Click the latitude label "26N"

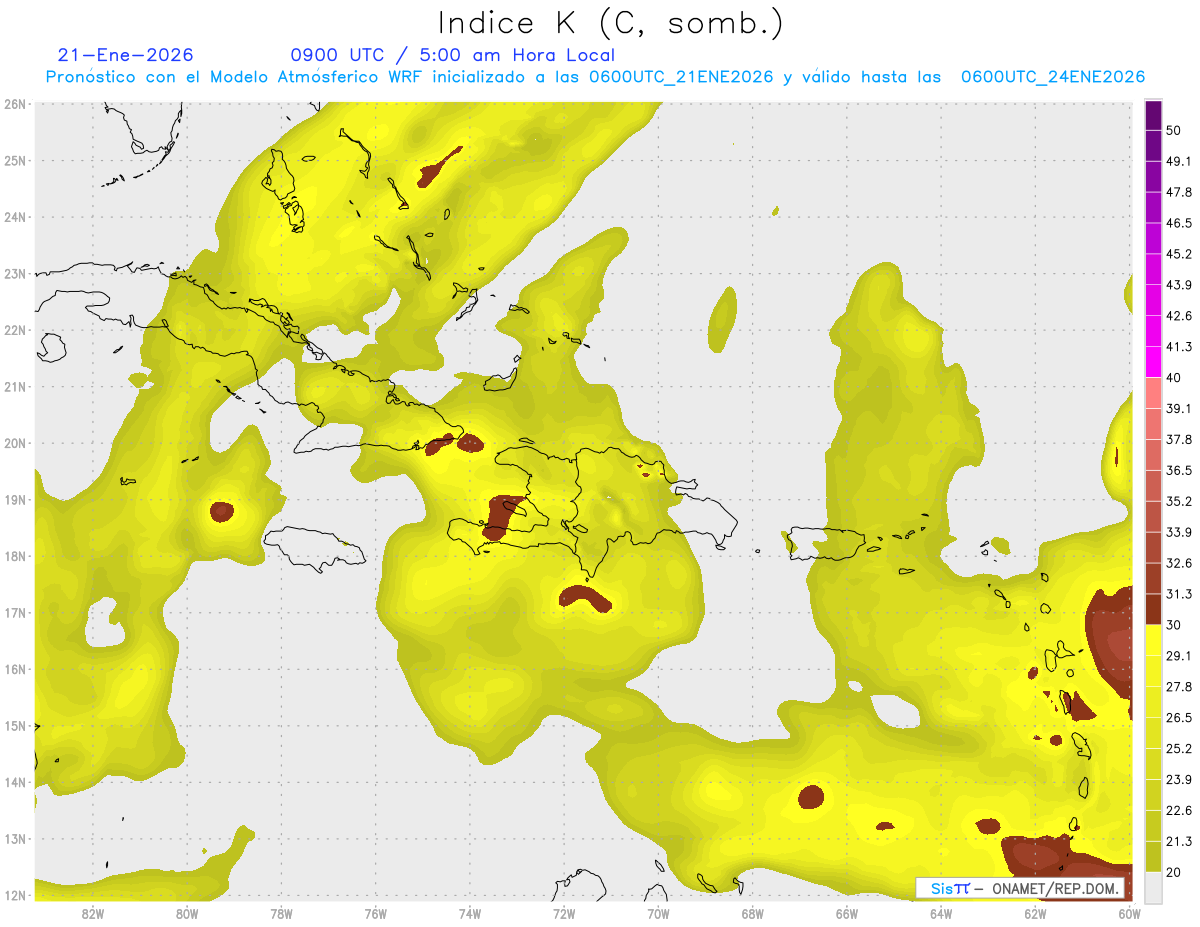tap(15, 104)
